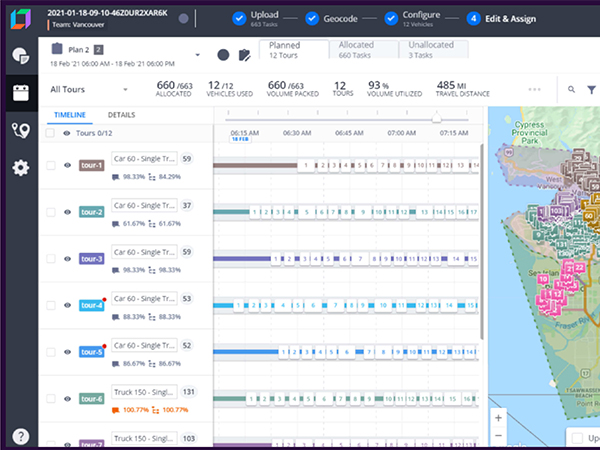Open the route map pin icon in sidebar

21,130
